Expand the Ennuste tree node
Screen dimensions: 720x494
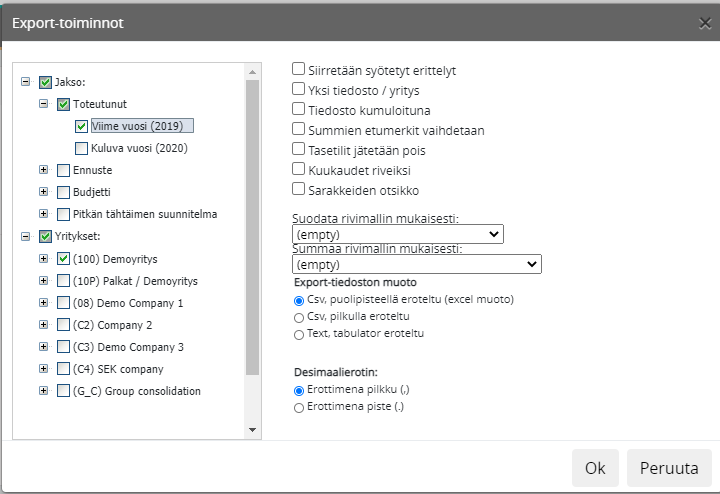coord(43,170)
